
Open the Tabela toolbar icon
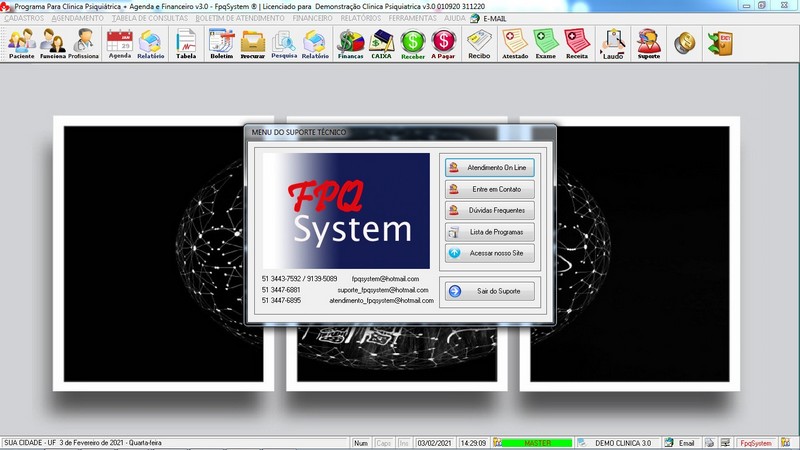pos(186,44)
